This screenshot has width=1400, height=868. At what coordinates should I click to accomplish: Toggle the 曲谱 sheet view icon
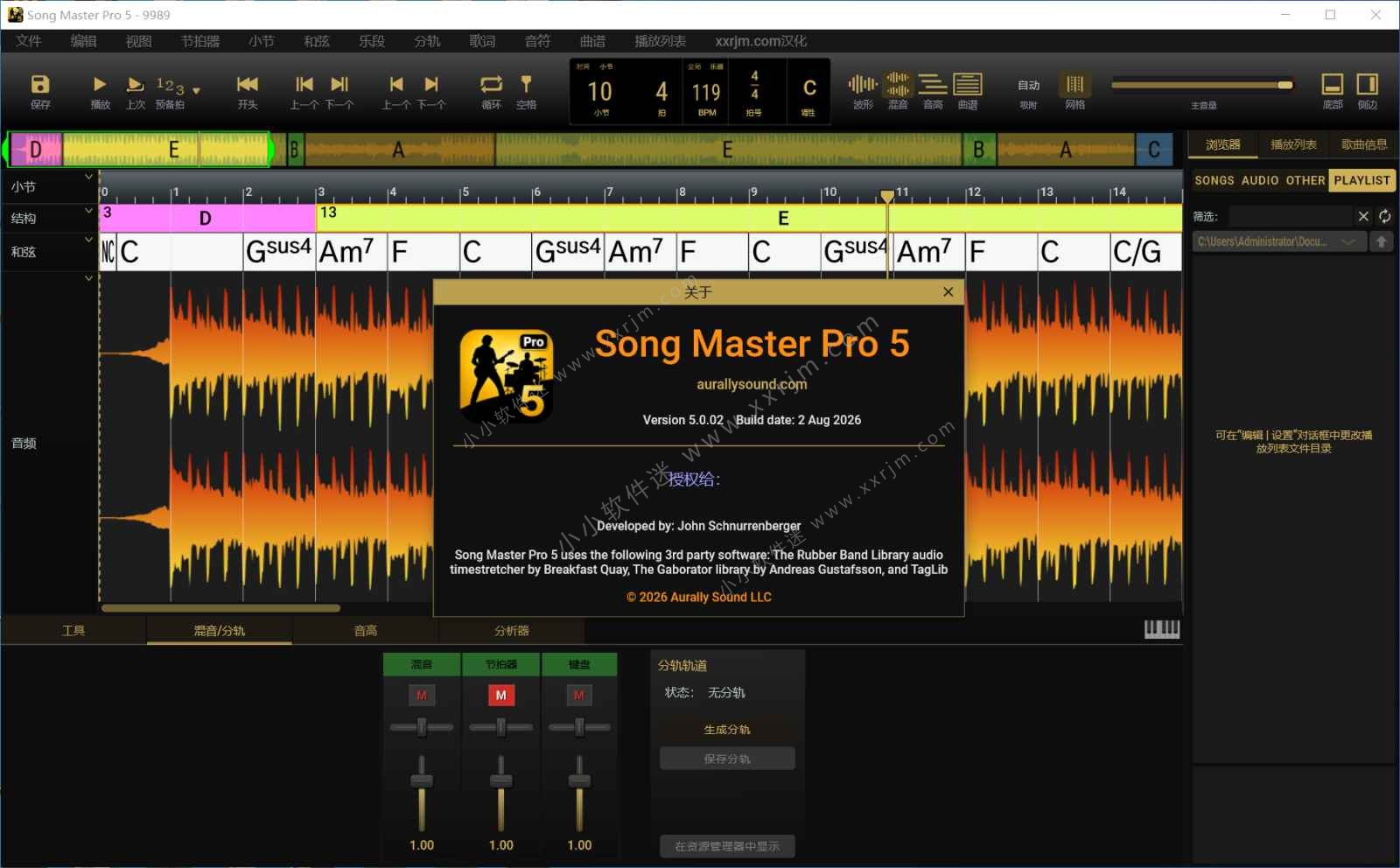click(x=968, y=84)
